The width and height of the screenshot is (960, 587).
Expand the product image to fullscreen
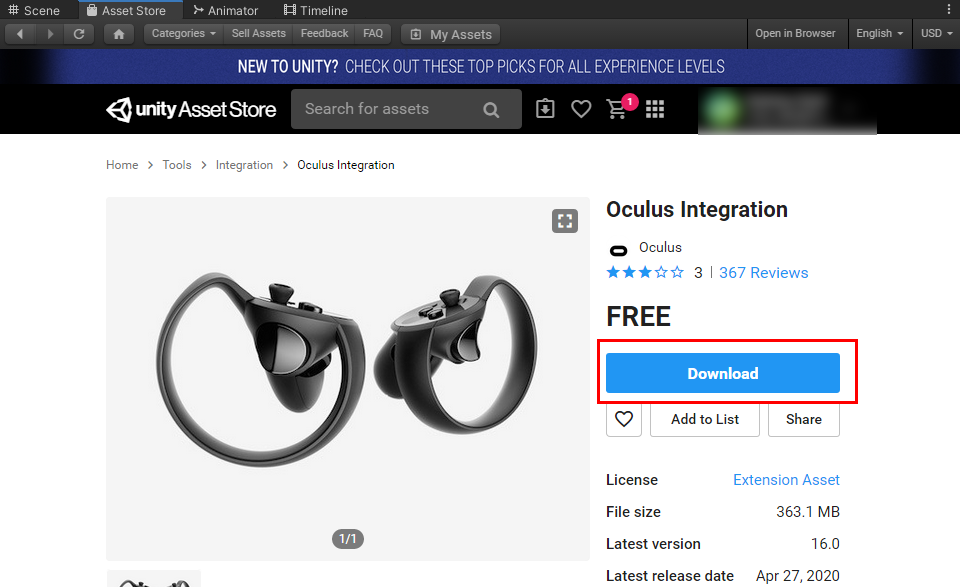coord(565,221)
